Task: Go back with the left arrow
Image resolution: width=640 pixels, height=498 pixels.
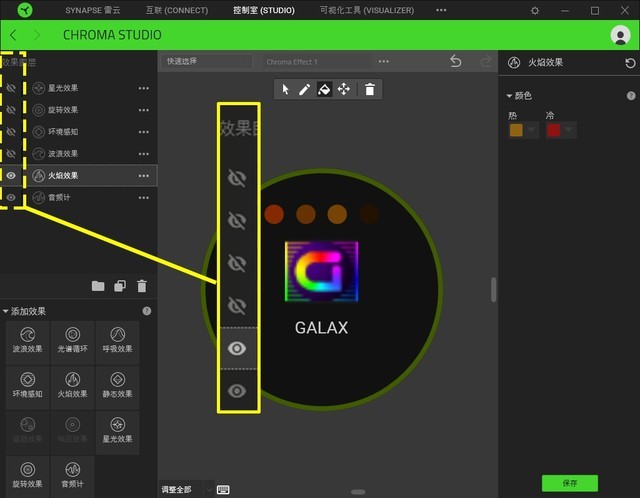Action: (13, 35)
